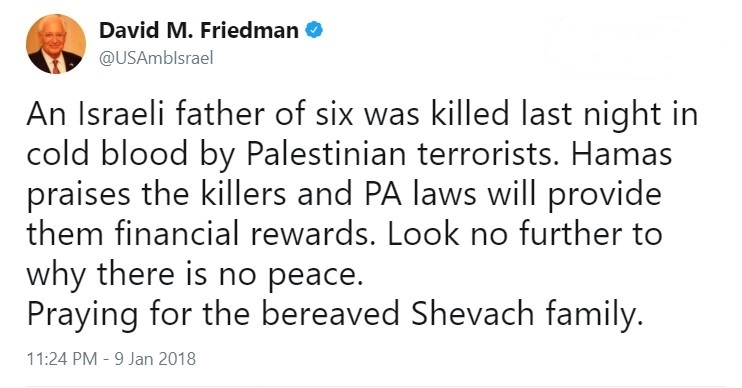Visit the @USAmbIsrael handle link

point(156,58)
